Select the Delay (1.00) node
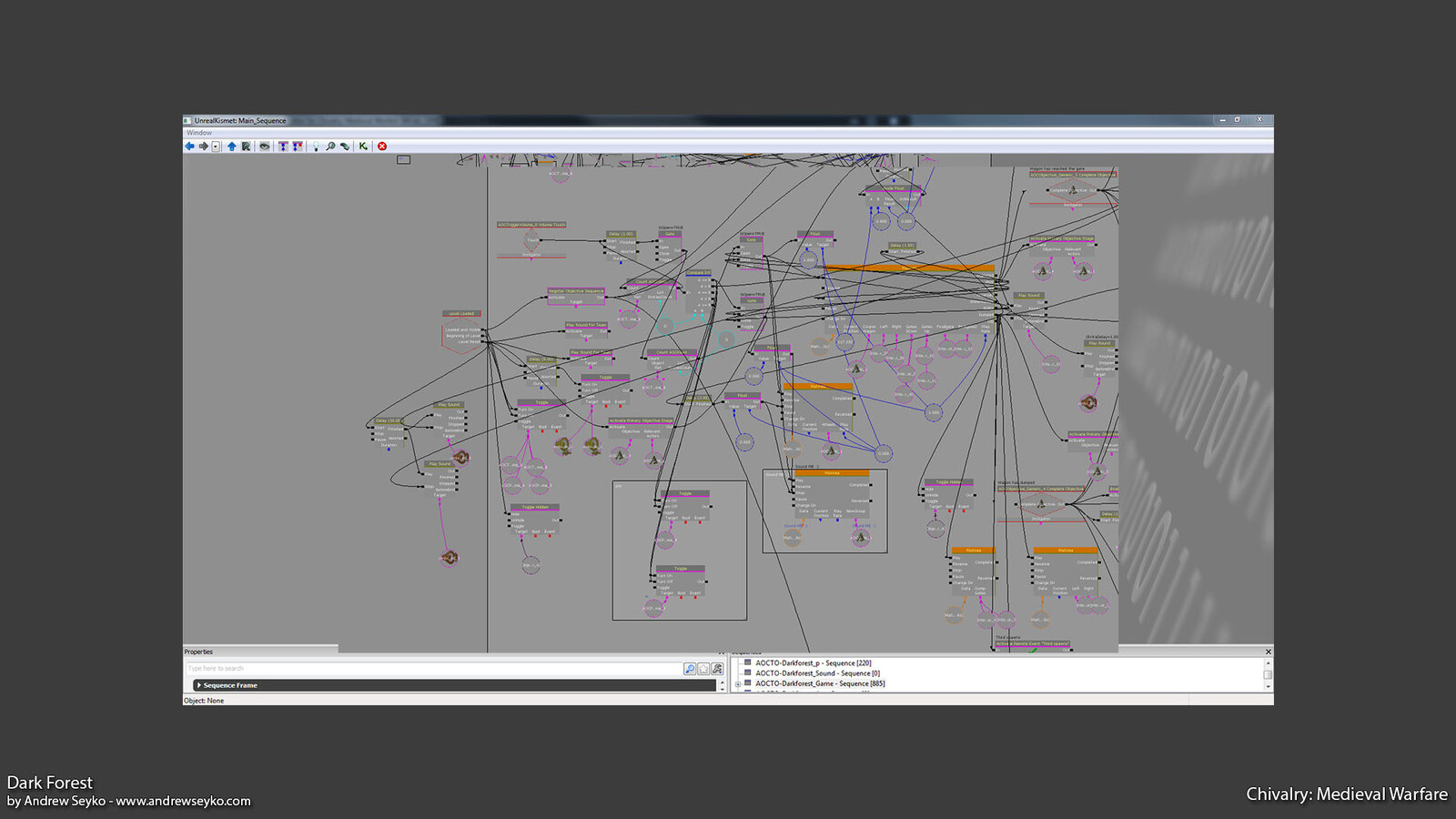The height and width of the screenshot is (819, 1456). [622, 246]
